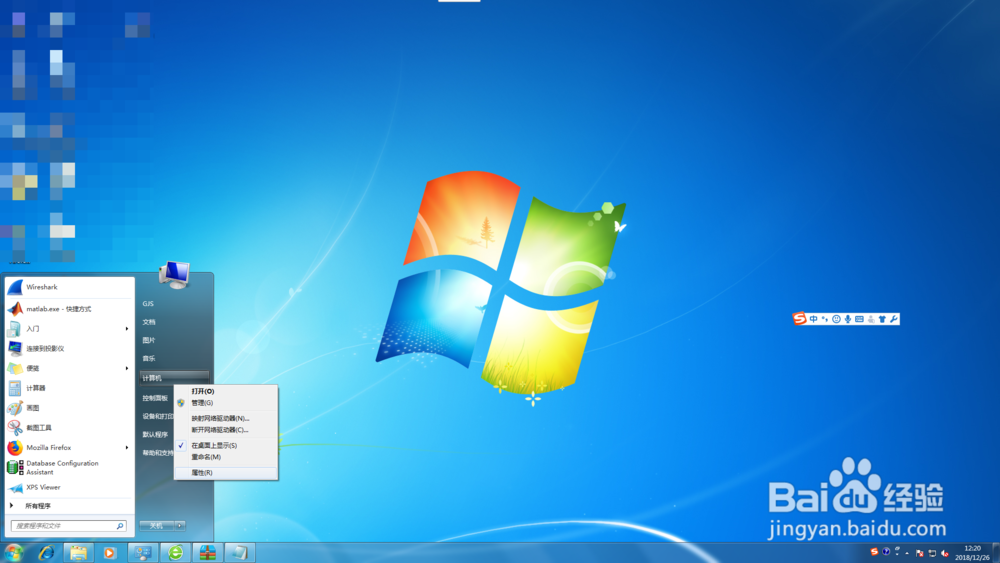
Task: Expand 所有程序 all programs list
Action: [x=69, y=506]
